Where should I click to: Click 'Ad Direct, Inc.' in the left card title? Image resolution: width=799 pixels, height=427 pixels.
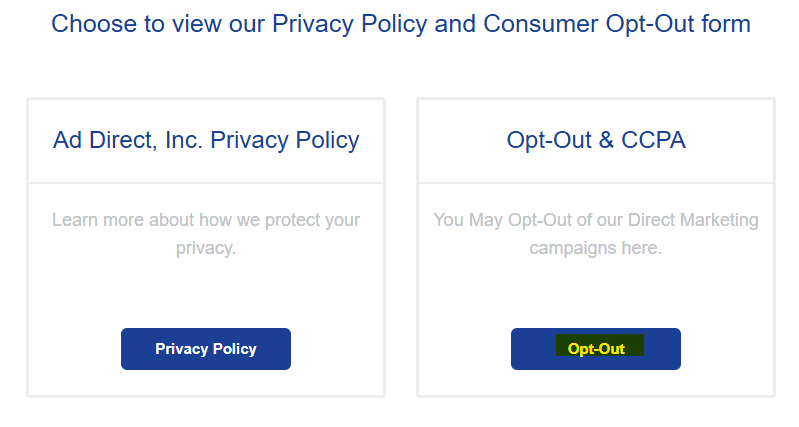tap(126, 140)
